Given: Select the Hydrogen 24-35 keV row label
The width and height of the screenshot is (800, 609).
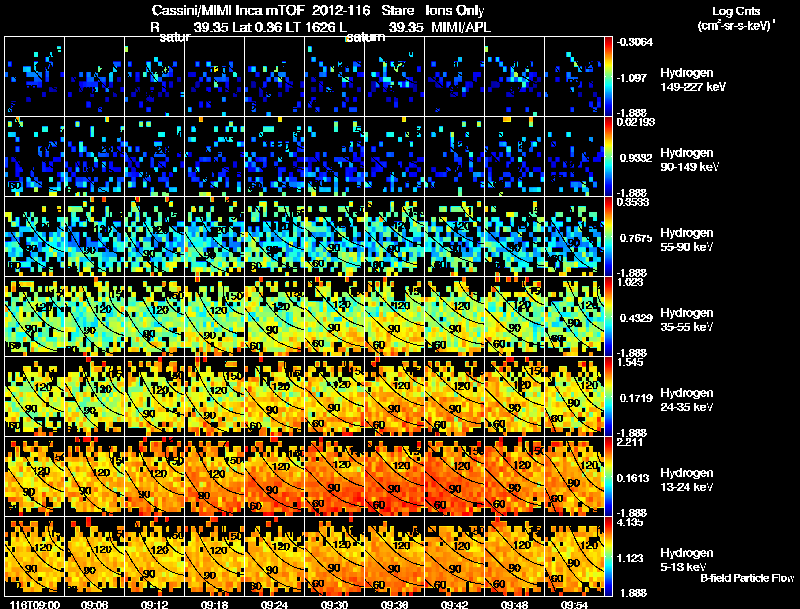Looking at the screenshot, I should pos(687,400).
